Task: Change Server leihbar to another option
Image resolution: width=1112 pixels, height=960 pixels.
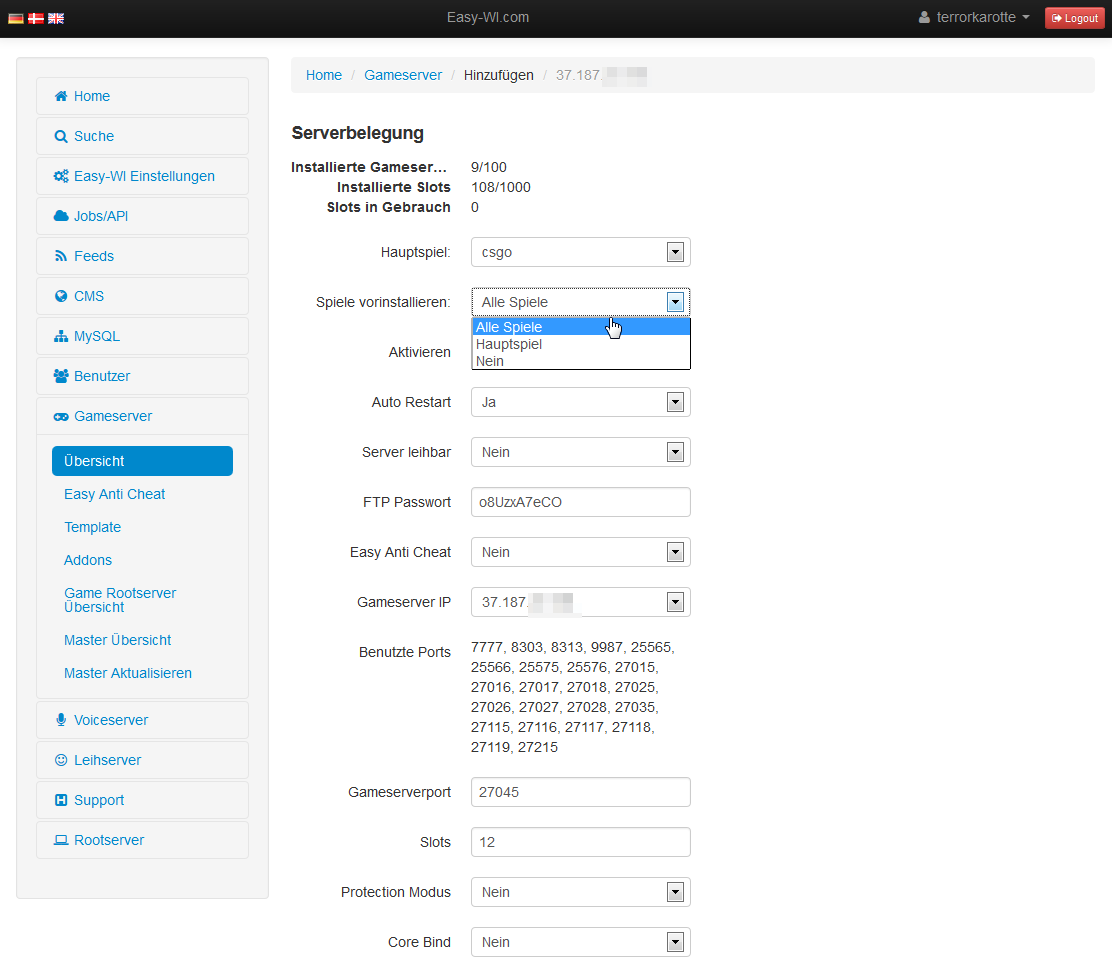Action: 676,452
